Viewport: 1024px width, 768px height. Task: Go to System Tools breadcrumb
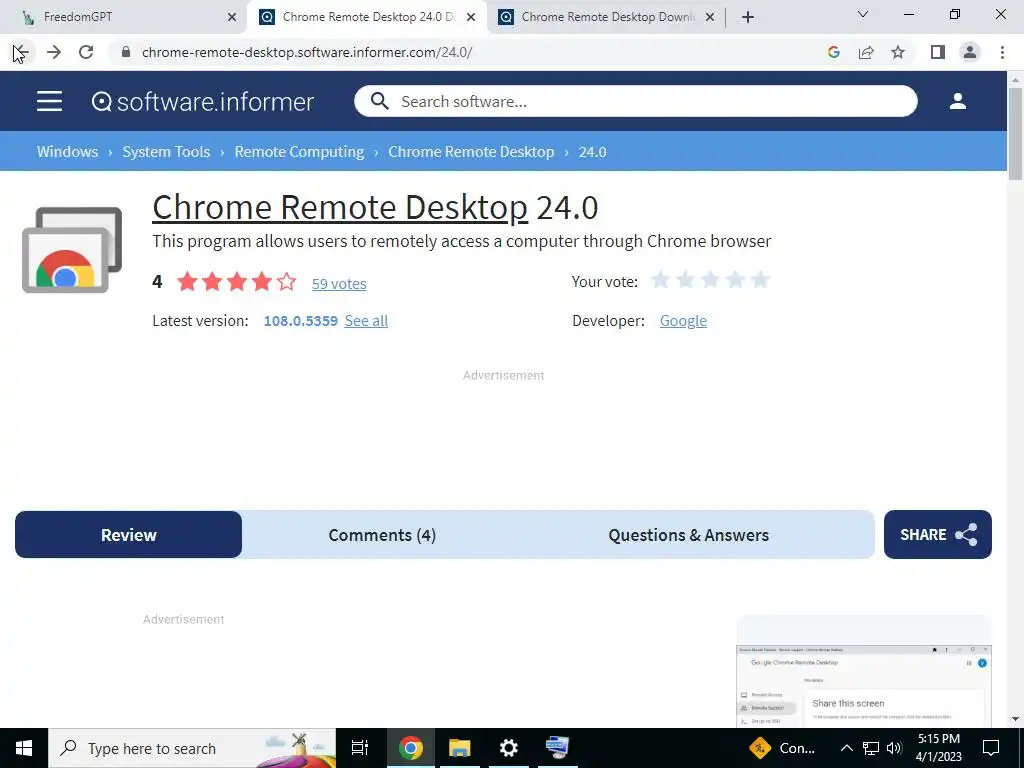pyautogui.click(x=167, y=152)
